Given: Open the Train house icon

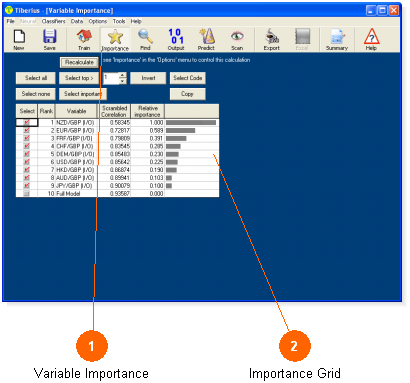Looking at the screenshot, I should click(x=84, y=36).
